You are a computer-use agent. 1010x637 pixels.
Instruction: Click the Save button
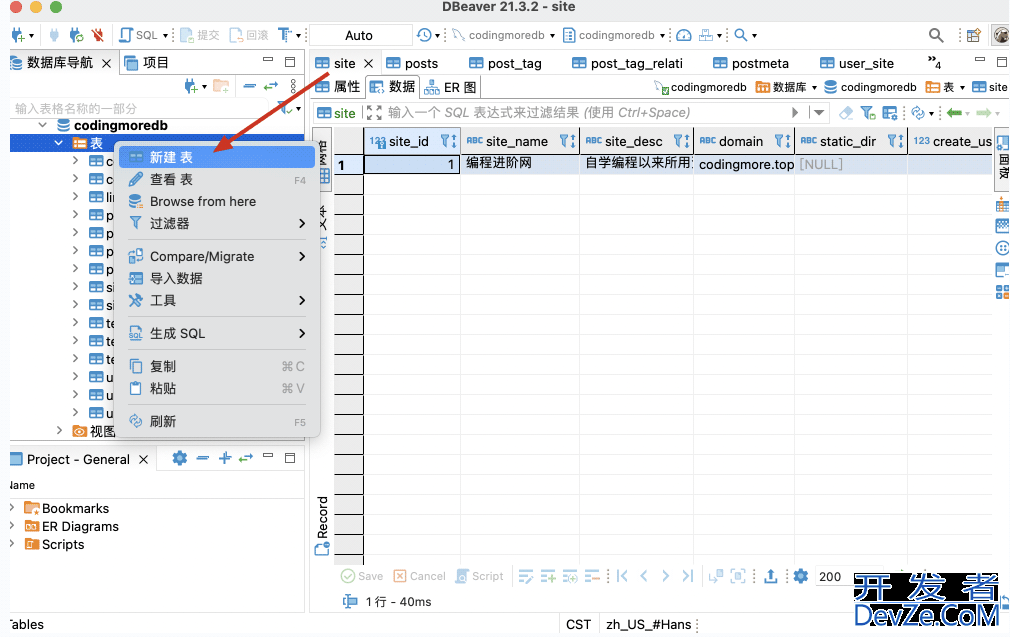click(362, 576)
